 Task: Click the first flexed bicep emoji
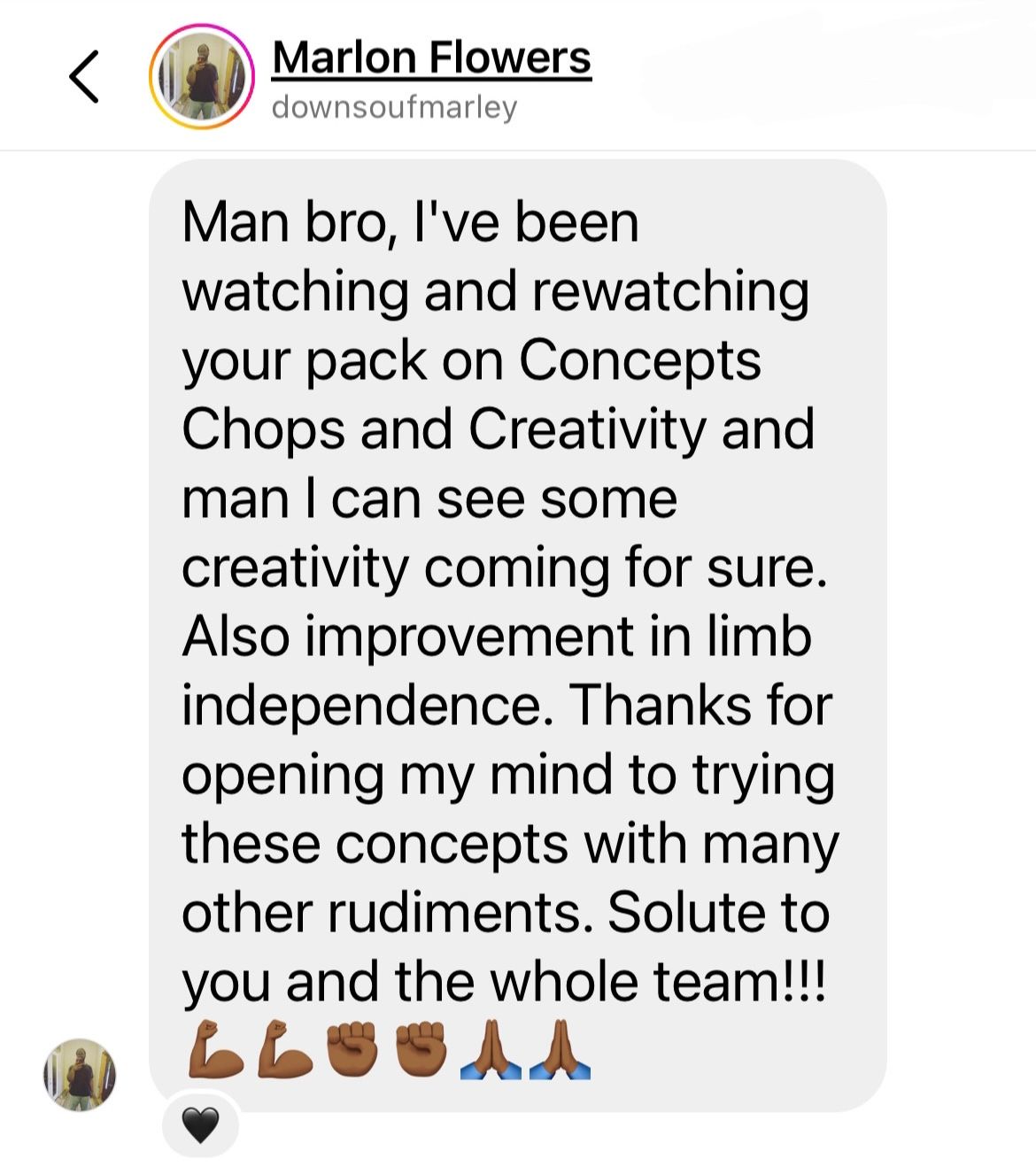215,1049
